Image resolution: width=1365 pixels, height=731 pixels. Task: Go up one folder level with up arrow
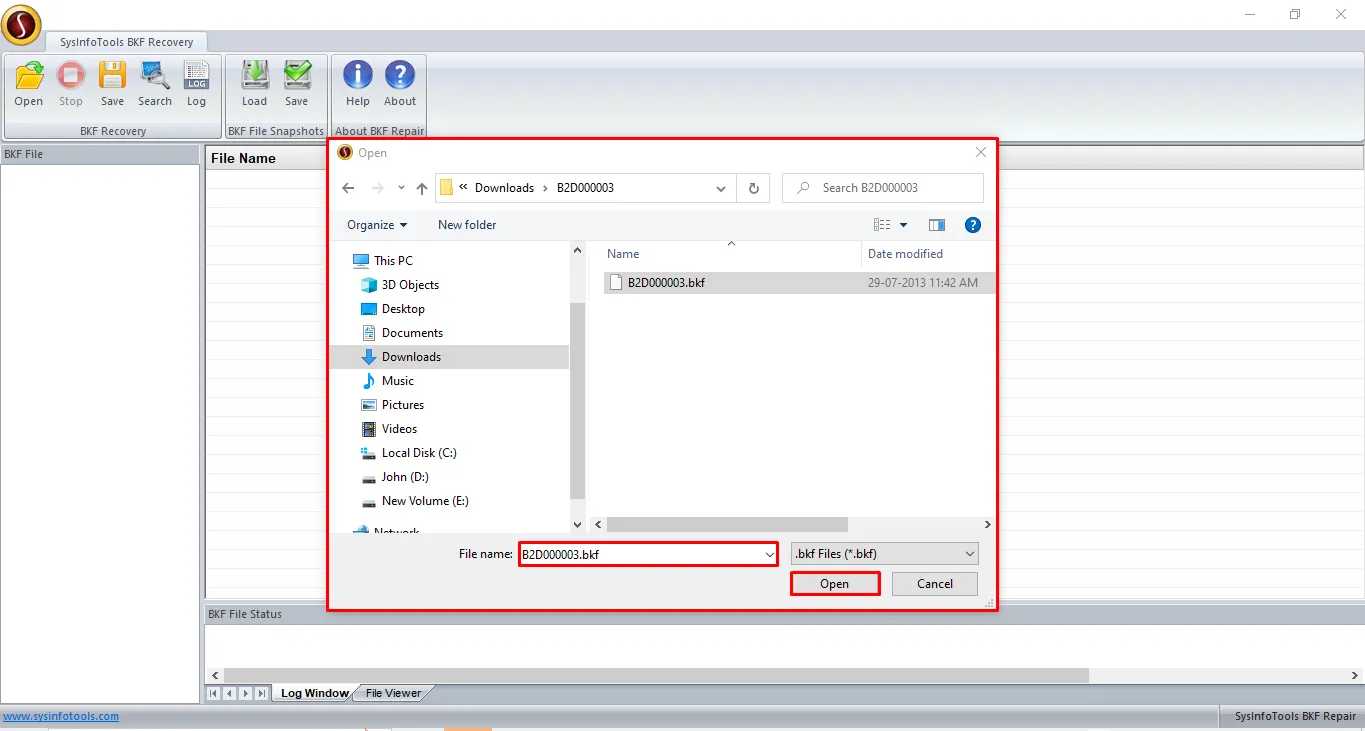[x=422, y=188]
